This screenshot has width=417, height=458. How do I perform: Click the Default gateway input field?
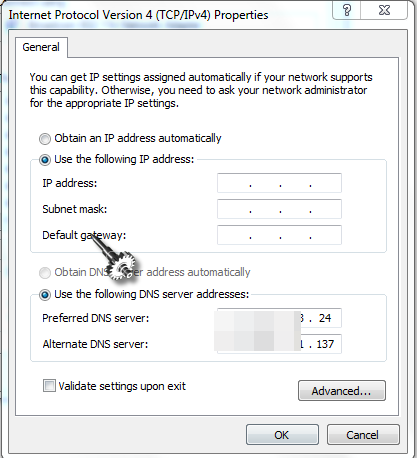tap(279, 235)
